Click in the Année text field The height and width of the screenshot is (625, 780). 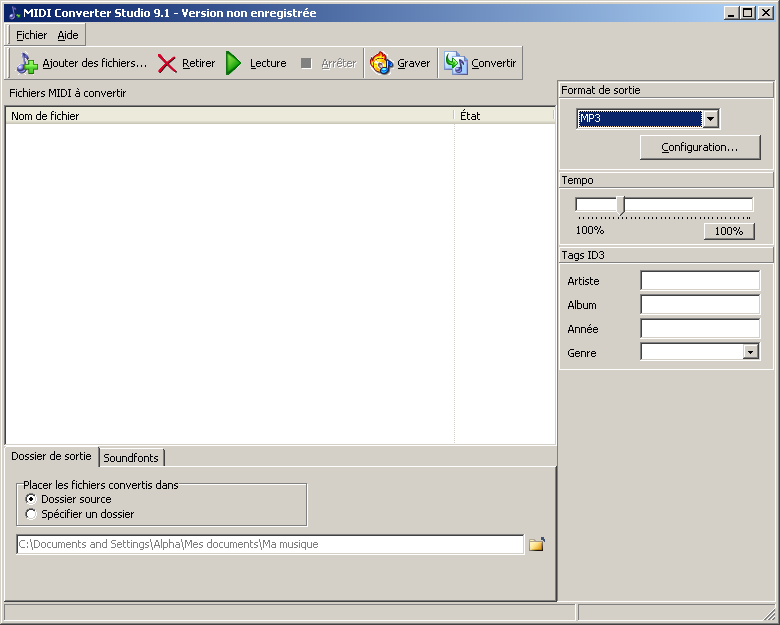click(x=700, y=328)
